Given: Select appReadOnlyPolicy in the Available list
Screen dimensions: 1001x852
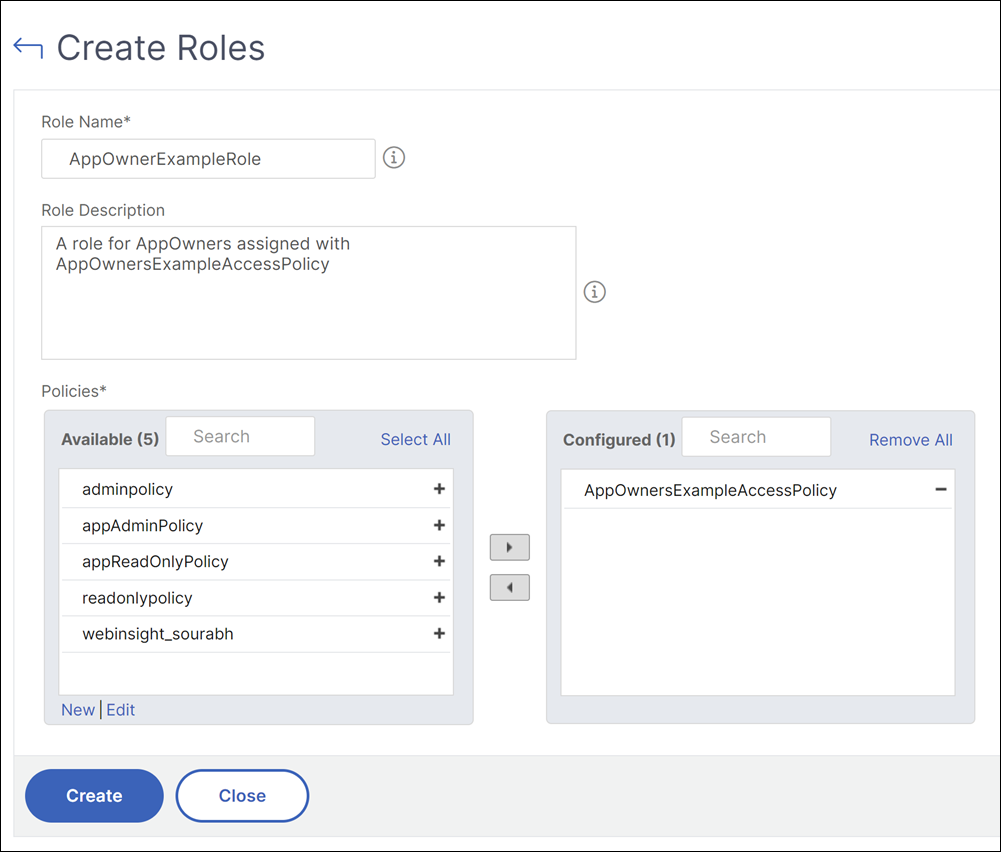Looking at the screenshot, I should tap(256, 562).
